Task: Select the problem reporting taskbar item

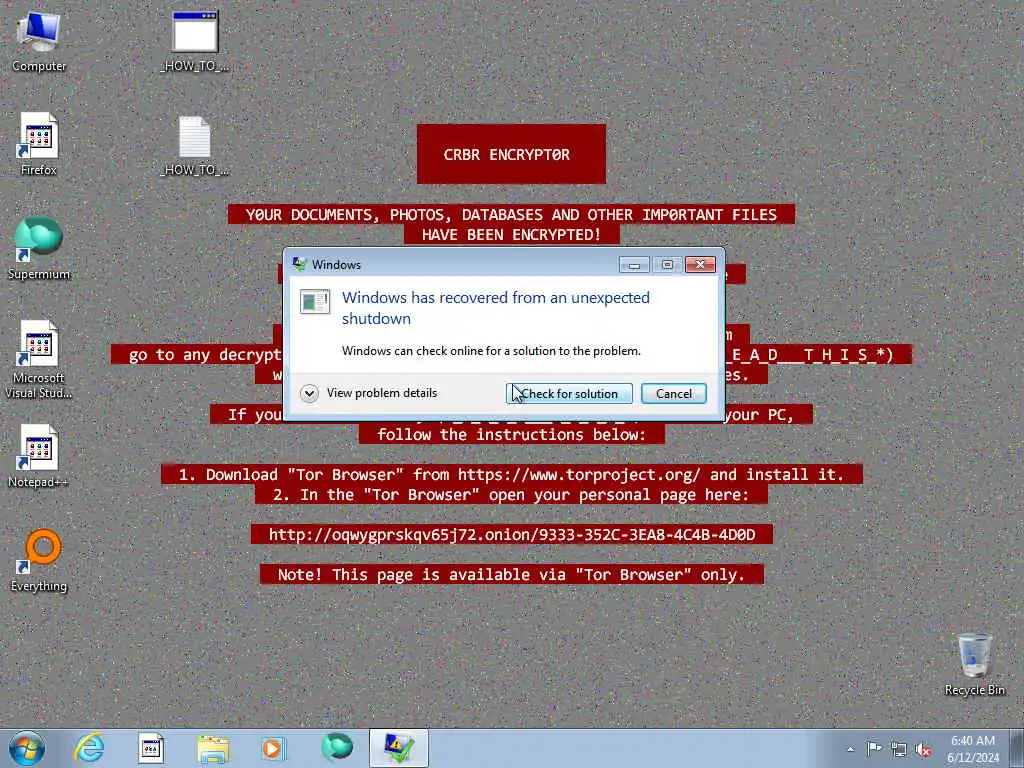Action: (398, 748)
